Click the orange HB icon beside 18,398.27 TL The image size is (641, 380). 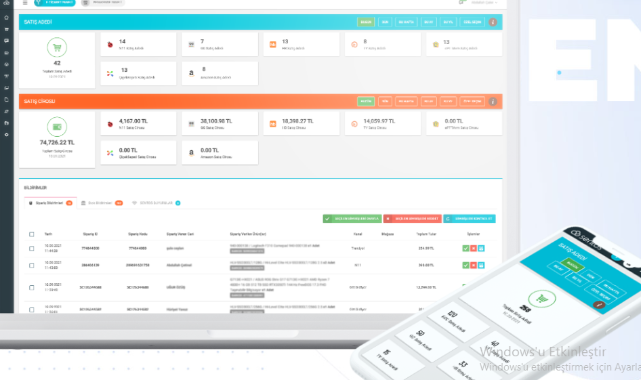pyautogui.click(x=273, y=124)
